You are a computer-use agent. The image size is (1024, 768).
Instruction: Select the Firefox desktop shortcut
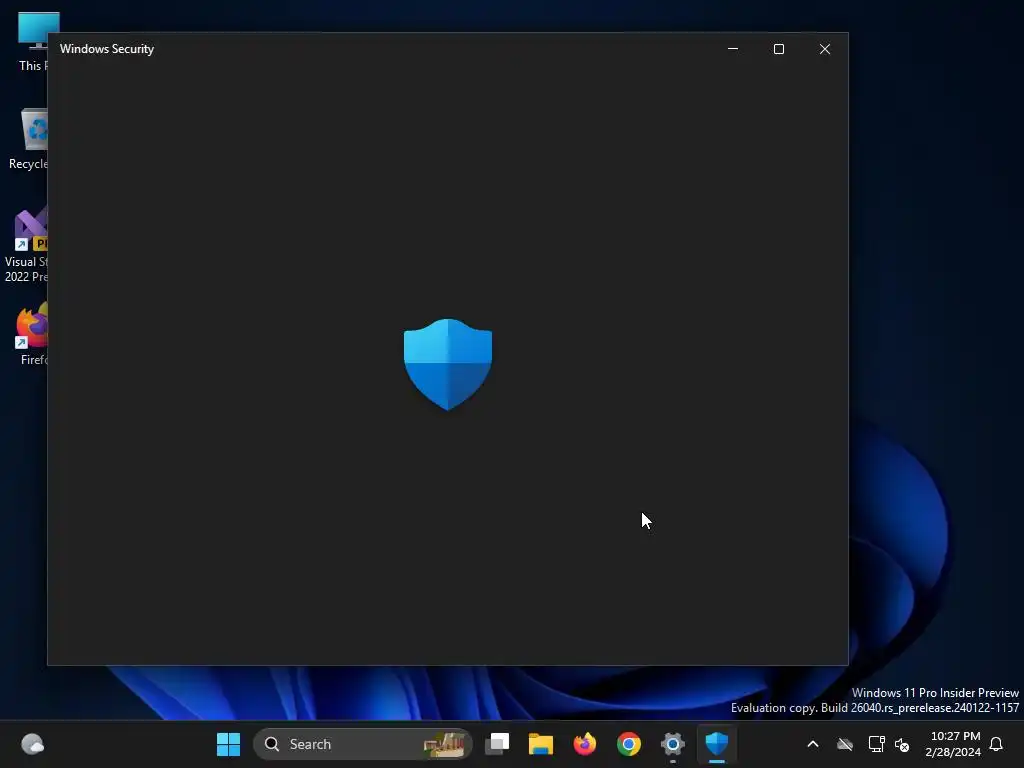coord(33,334)
